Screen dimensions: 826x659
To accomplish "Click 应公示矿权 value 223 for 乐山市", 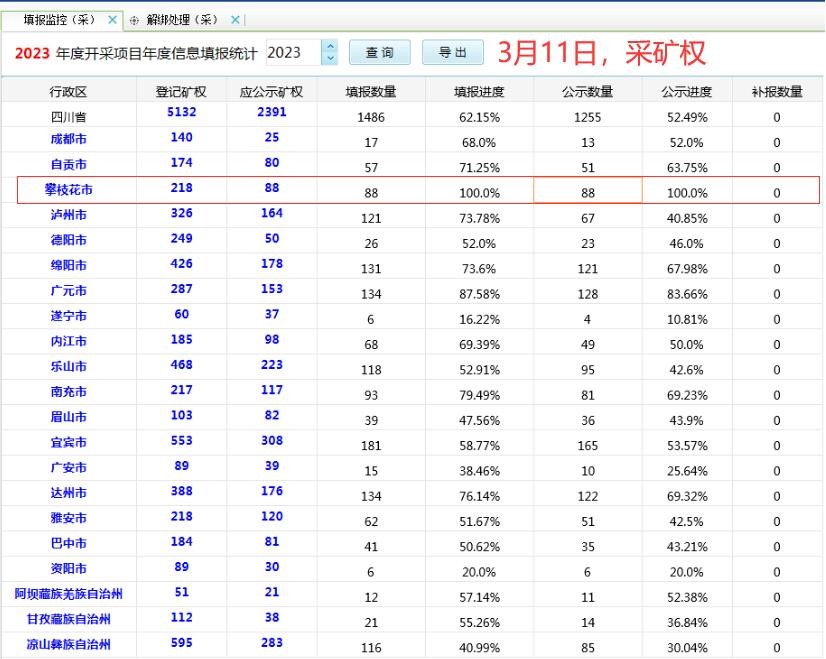I will pos(271,365).
